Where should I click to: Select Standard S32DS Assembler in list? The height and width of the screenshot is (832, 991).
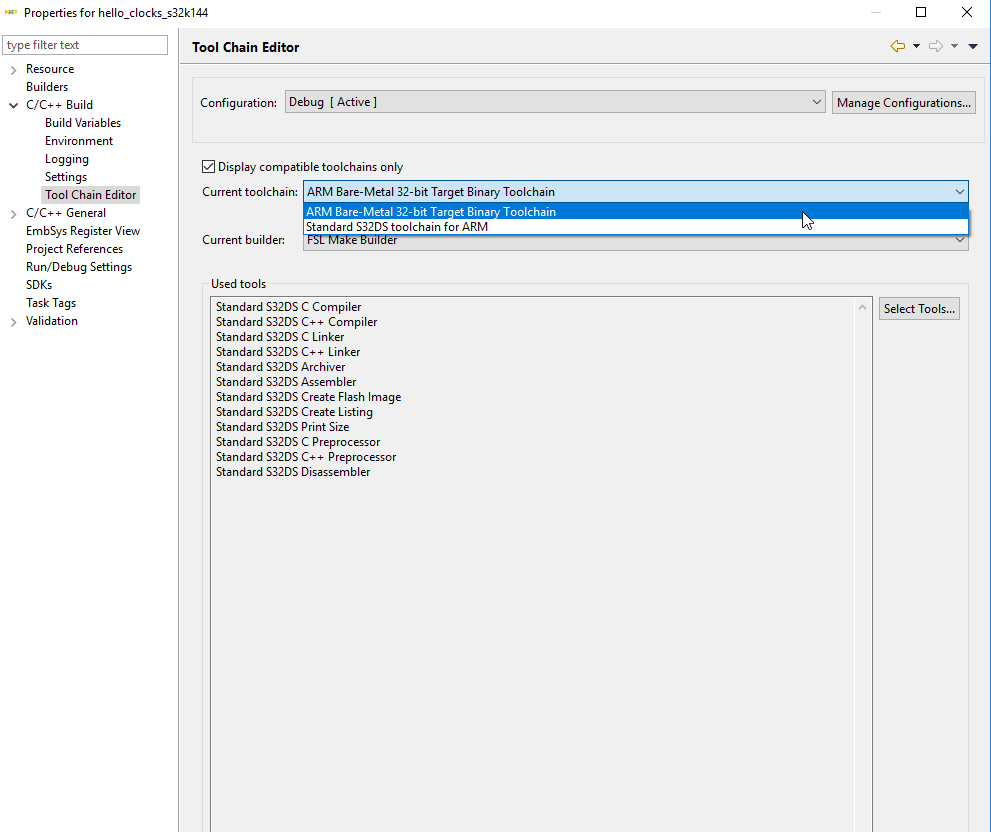[286, 382]
